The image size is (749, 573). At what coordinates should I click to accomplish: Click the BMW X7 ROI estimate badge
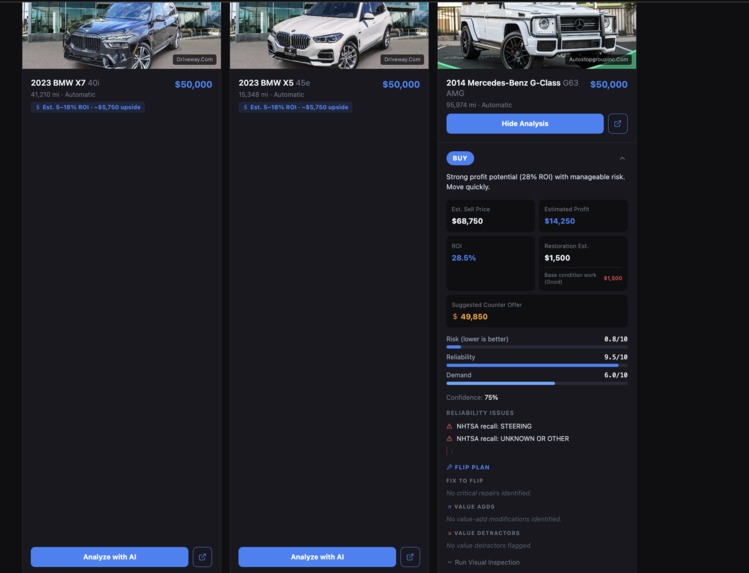(88, 107)
